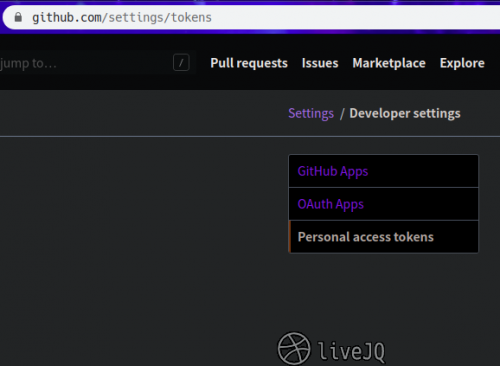This screenshot has height=366, width=500.
Task: Click the padlock icon in address bar
Action: 18,17
